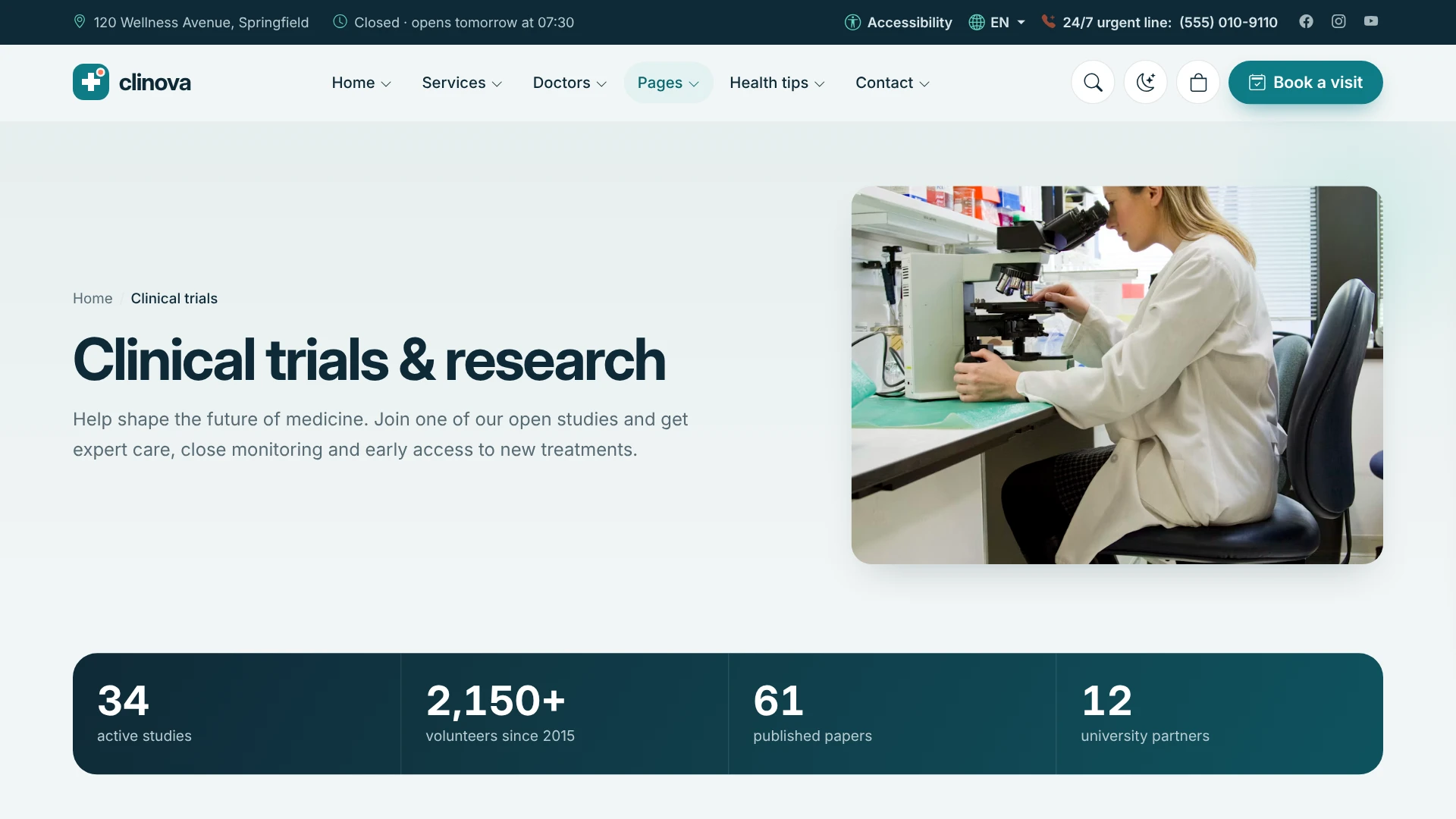Screen dimensions: 1456x819
Task: Click the microscope researcher photo
Action: (x=1116, y=375)
